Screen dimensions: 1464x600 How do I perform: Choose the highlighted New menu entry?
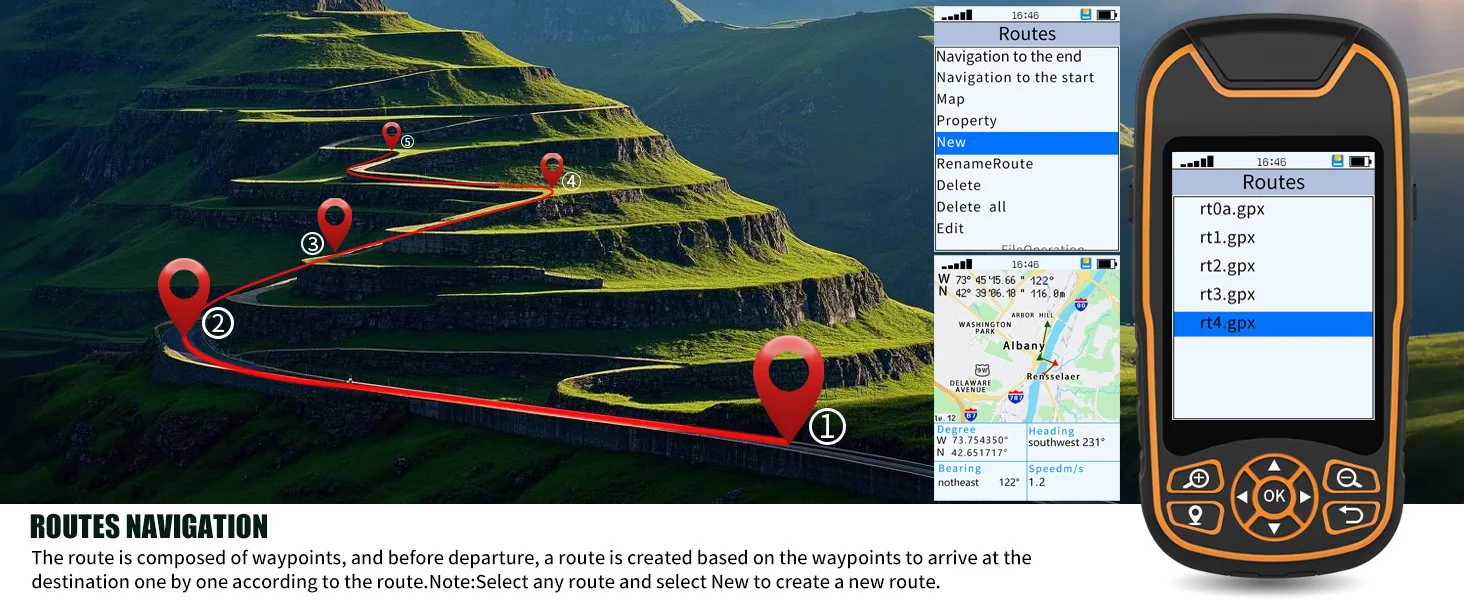point(1027,143)
